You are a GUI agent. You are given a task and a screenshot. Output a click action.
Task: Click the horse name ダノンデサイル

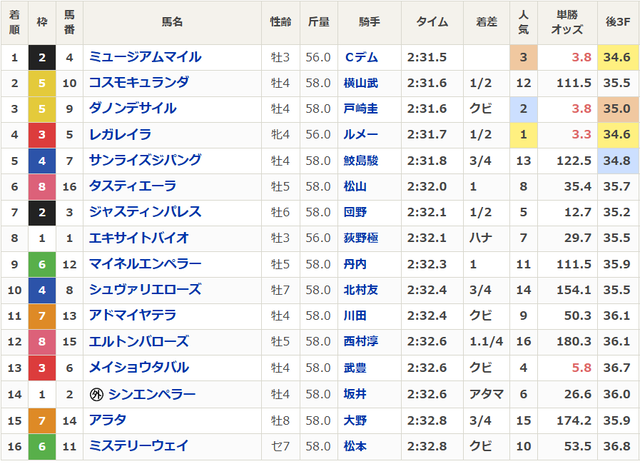coord(132,108)
